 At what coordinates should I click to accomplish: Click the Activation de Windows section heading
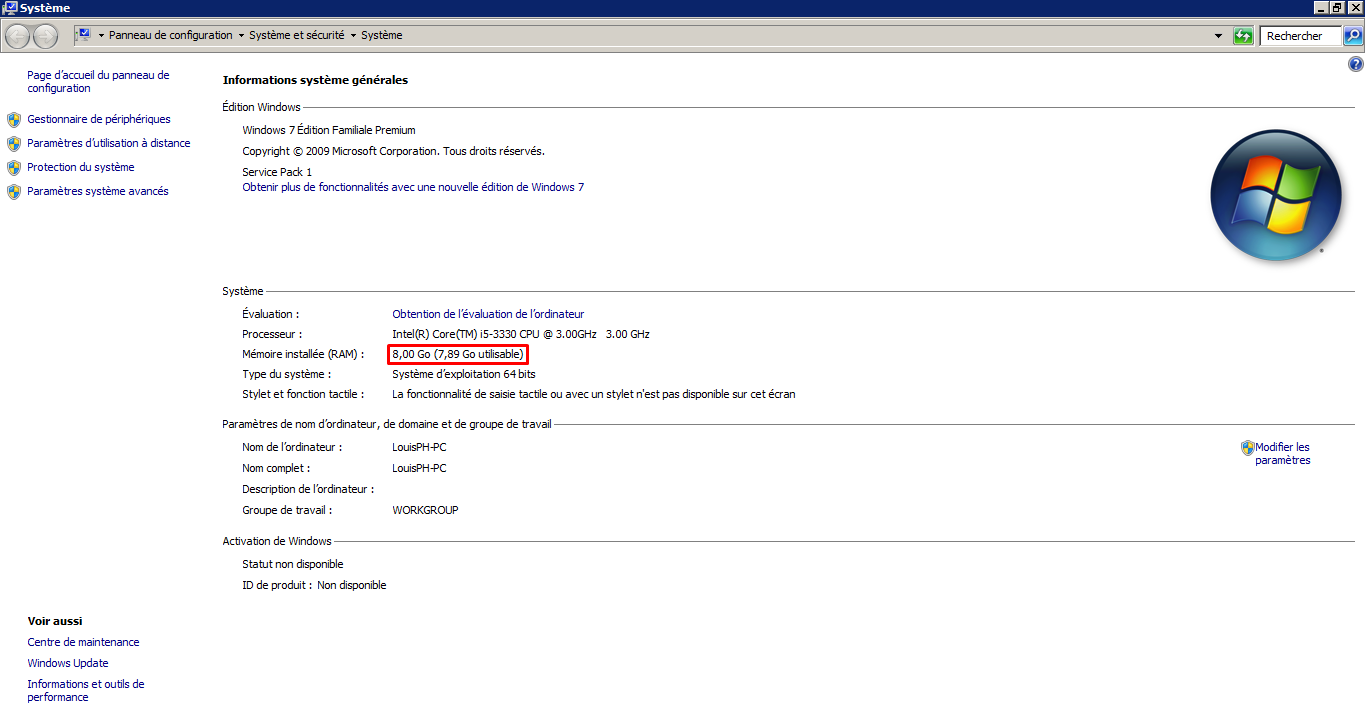(277, 541)
